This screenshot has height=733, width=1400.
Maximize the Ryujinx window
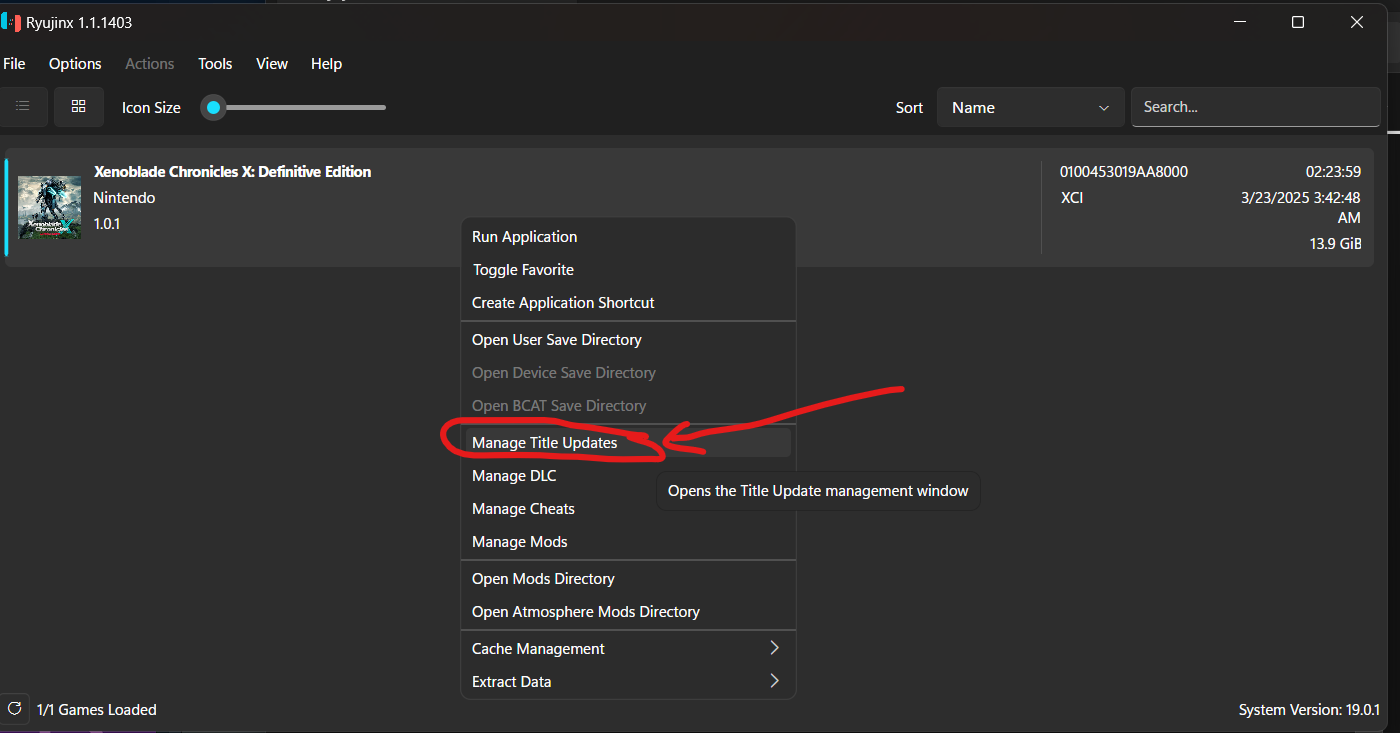tap(1298, 22)
